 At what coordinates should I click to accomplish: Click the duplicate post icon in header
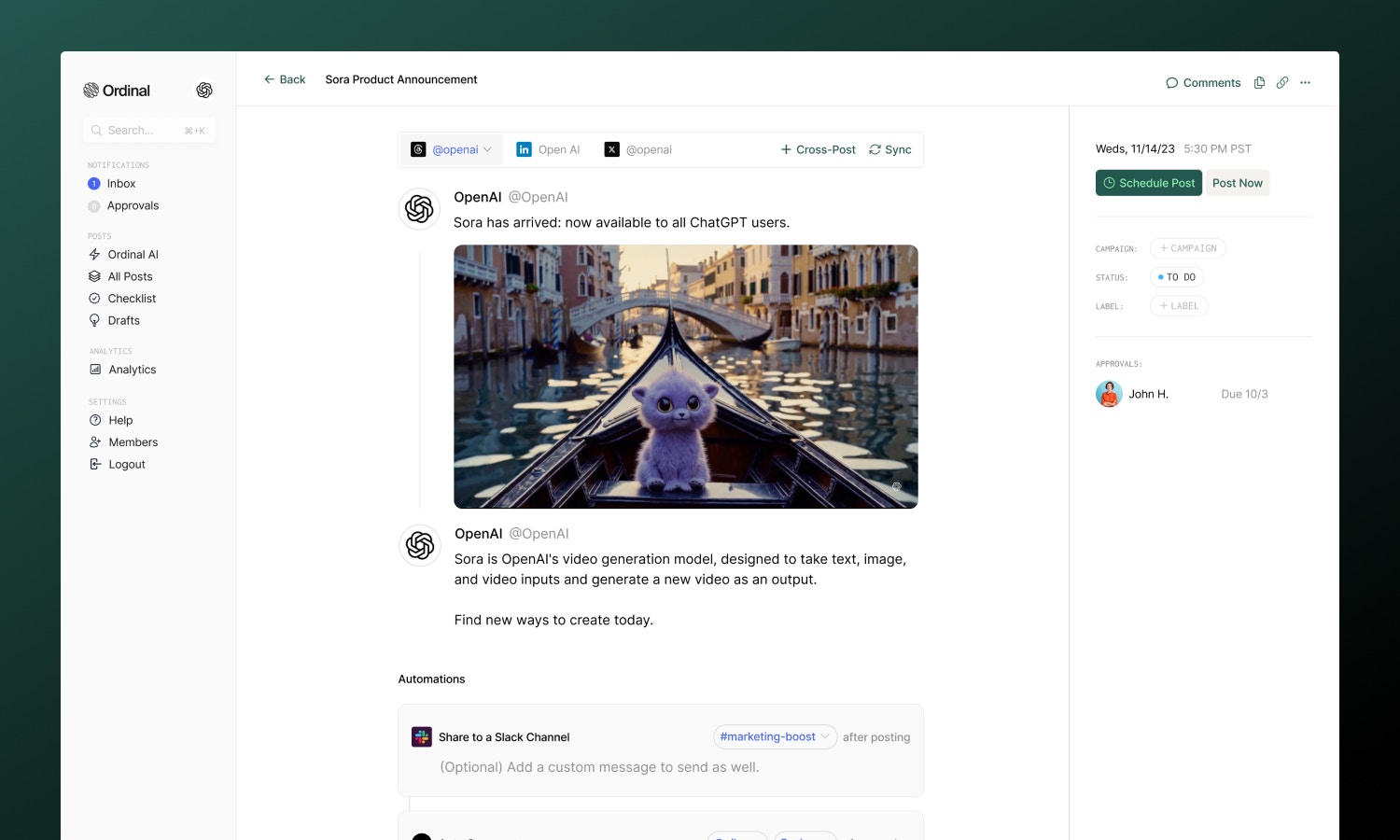tap(1260, 83)
